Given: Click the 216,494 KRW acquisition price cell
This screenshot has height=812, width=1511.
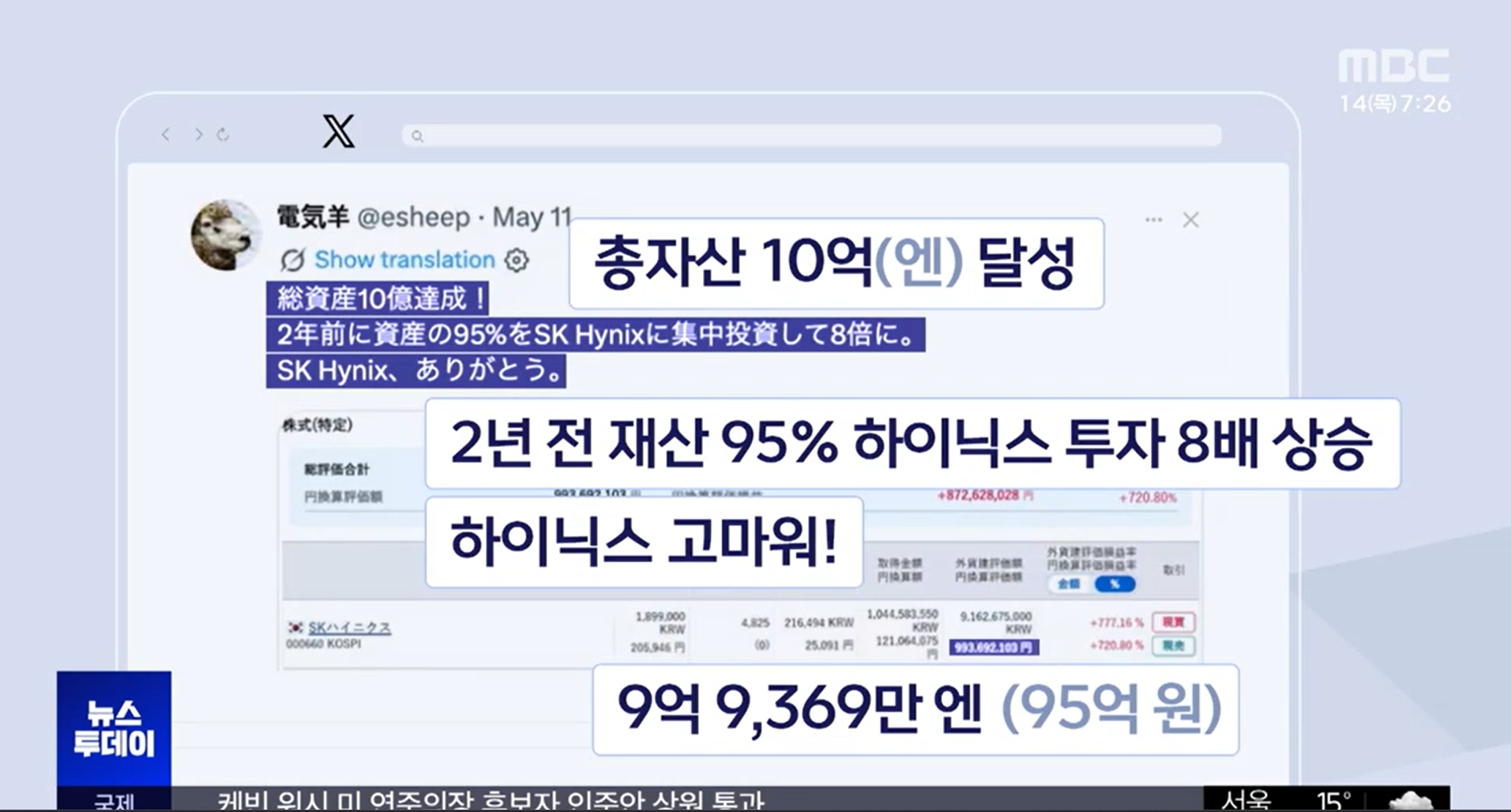Looking at the screenshot, I should pos(819,622).
